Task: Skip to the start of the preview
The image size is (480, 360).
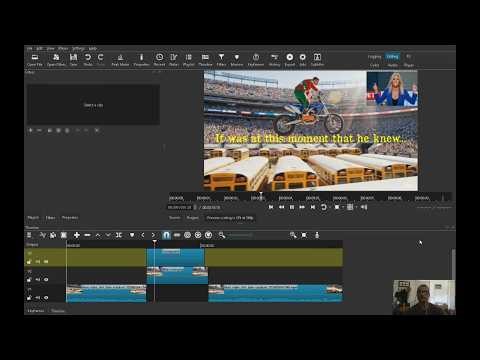Action: [x=271, y=207]
